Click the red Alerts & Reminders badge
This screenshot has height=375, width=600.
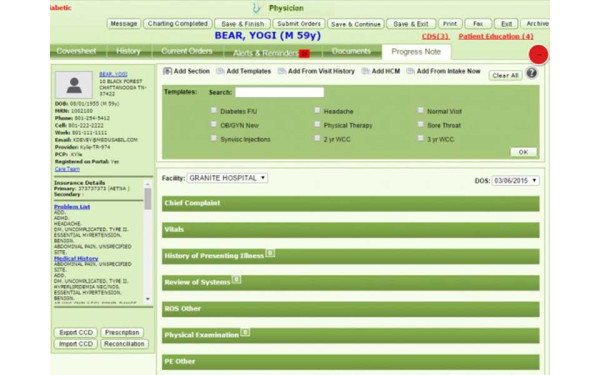[304, 54]
